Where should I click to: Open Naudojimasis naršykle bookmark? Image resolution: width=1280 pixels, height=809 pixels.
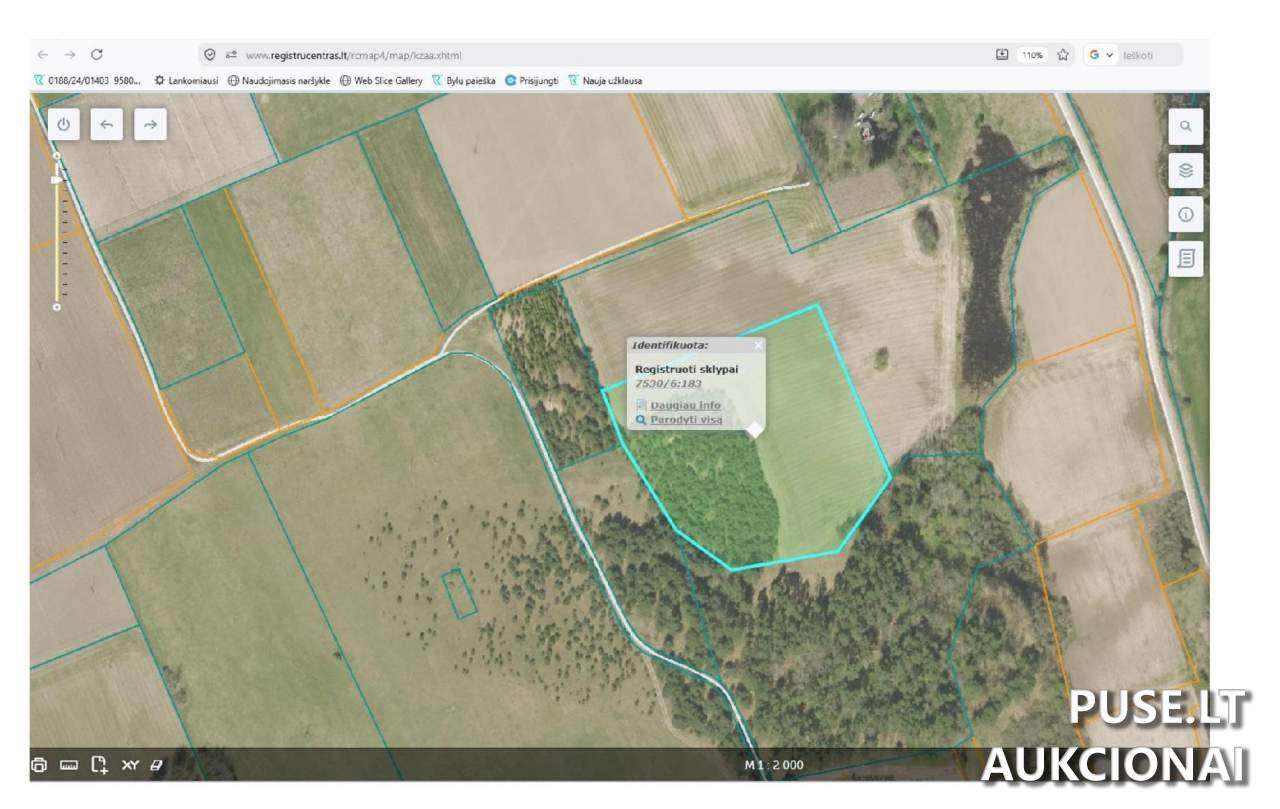click(x=279, y=80)
